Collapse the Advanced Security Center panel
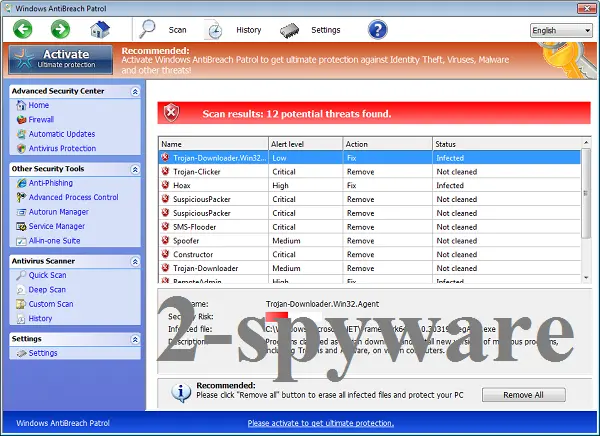This screenshot has height=436, width=600. pos(135,91)
